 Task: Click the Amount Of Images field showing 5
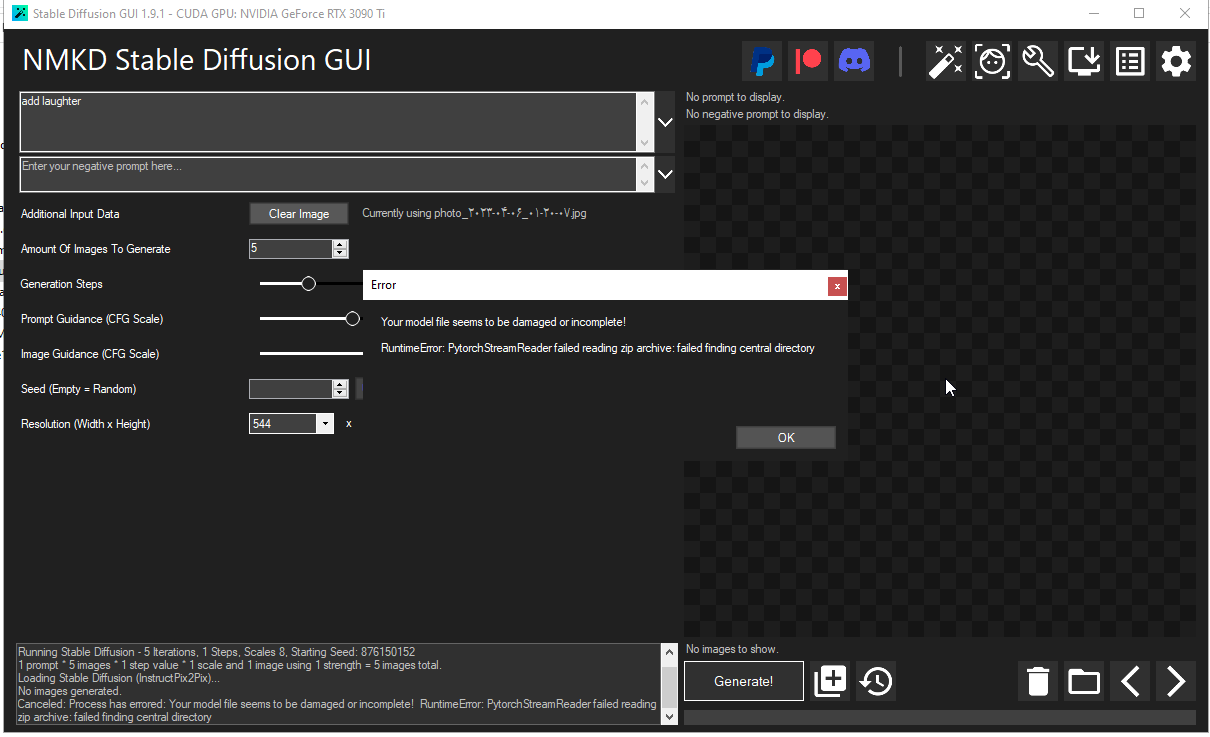[290, 249]
